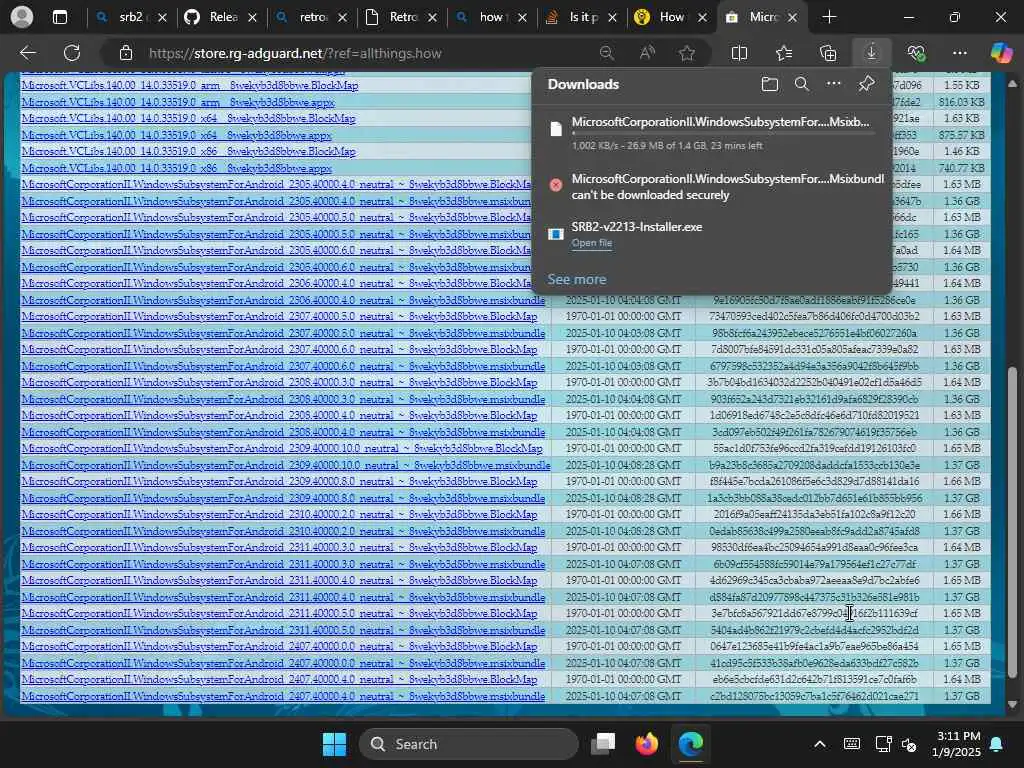
Task: Click hash cell beginning 3e7bfc8a567921dd
Action: 814,613
